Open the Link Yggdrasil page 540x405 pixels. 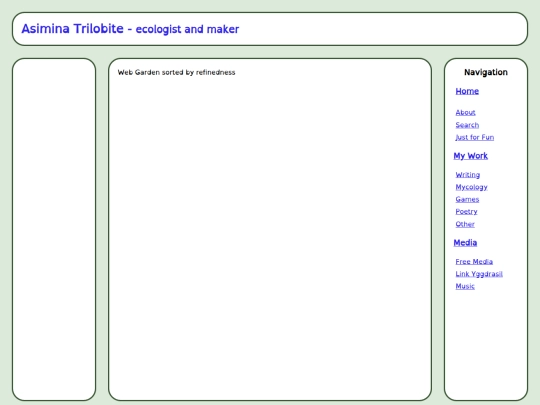pos(479,274)
